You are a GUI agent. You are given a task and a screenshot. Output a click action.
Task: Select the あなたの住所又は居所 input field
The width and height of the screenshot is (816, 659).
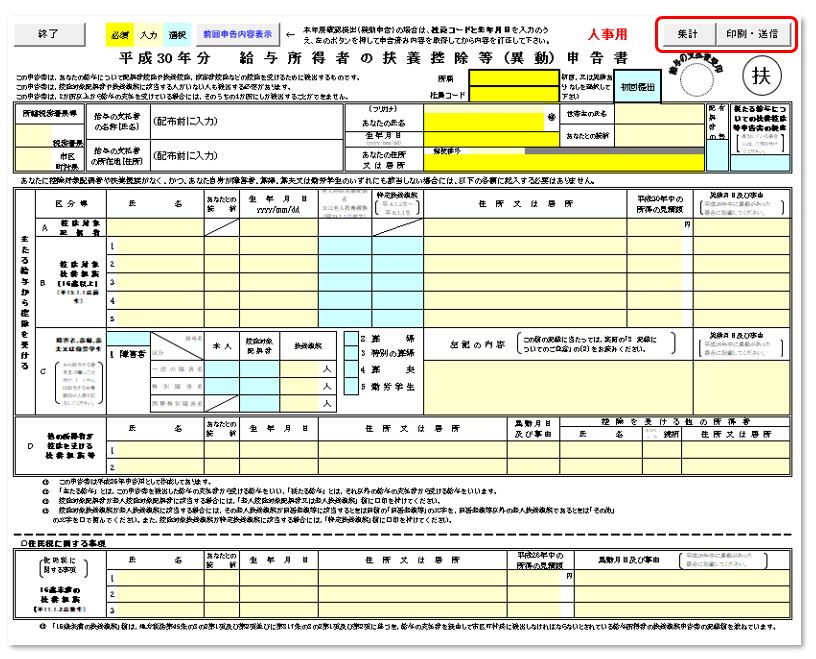coord(564,162)
